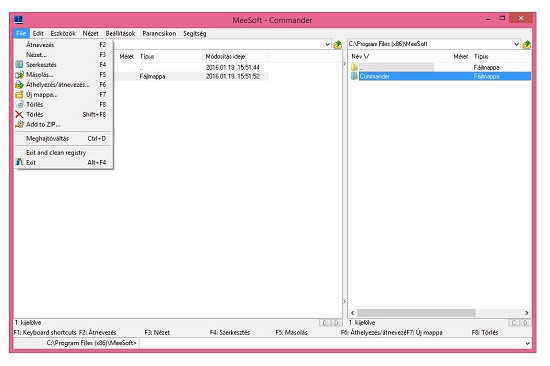
Task: Open the command line history dropdown
Action: (x=528, y=343)
